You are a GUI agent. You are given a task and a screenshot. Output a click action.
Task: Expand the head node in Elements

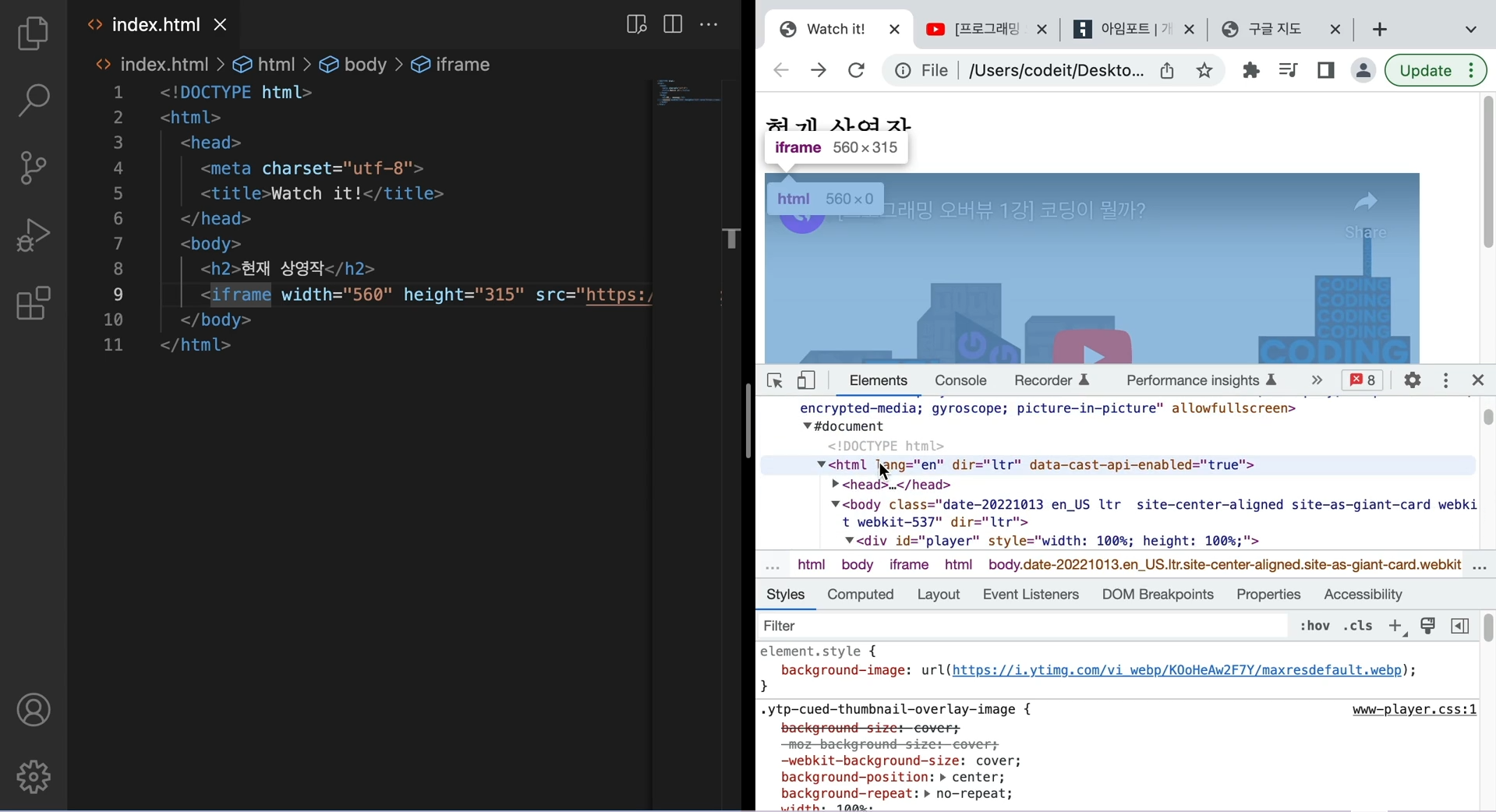click(x=836, y=484)
